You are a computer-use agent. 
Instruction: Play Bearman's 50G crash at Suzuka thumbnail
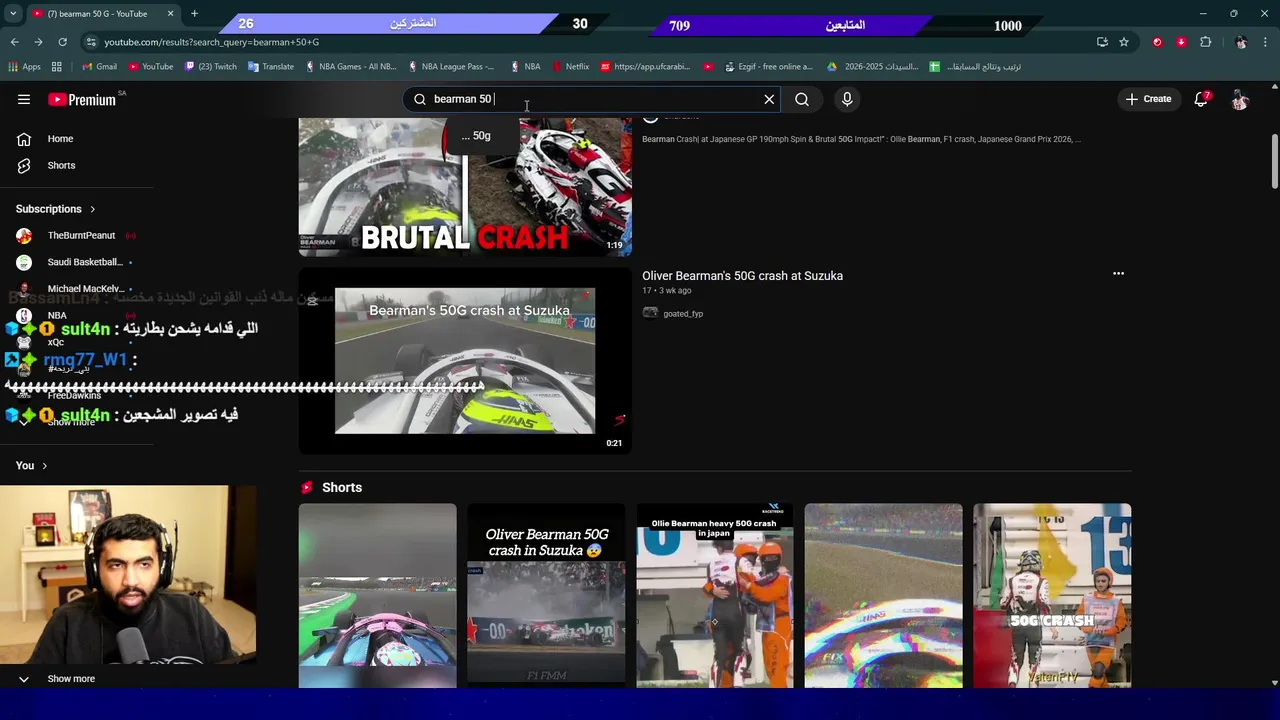pos(465,361)
